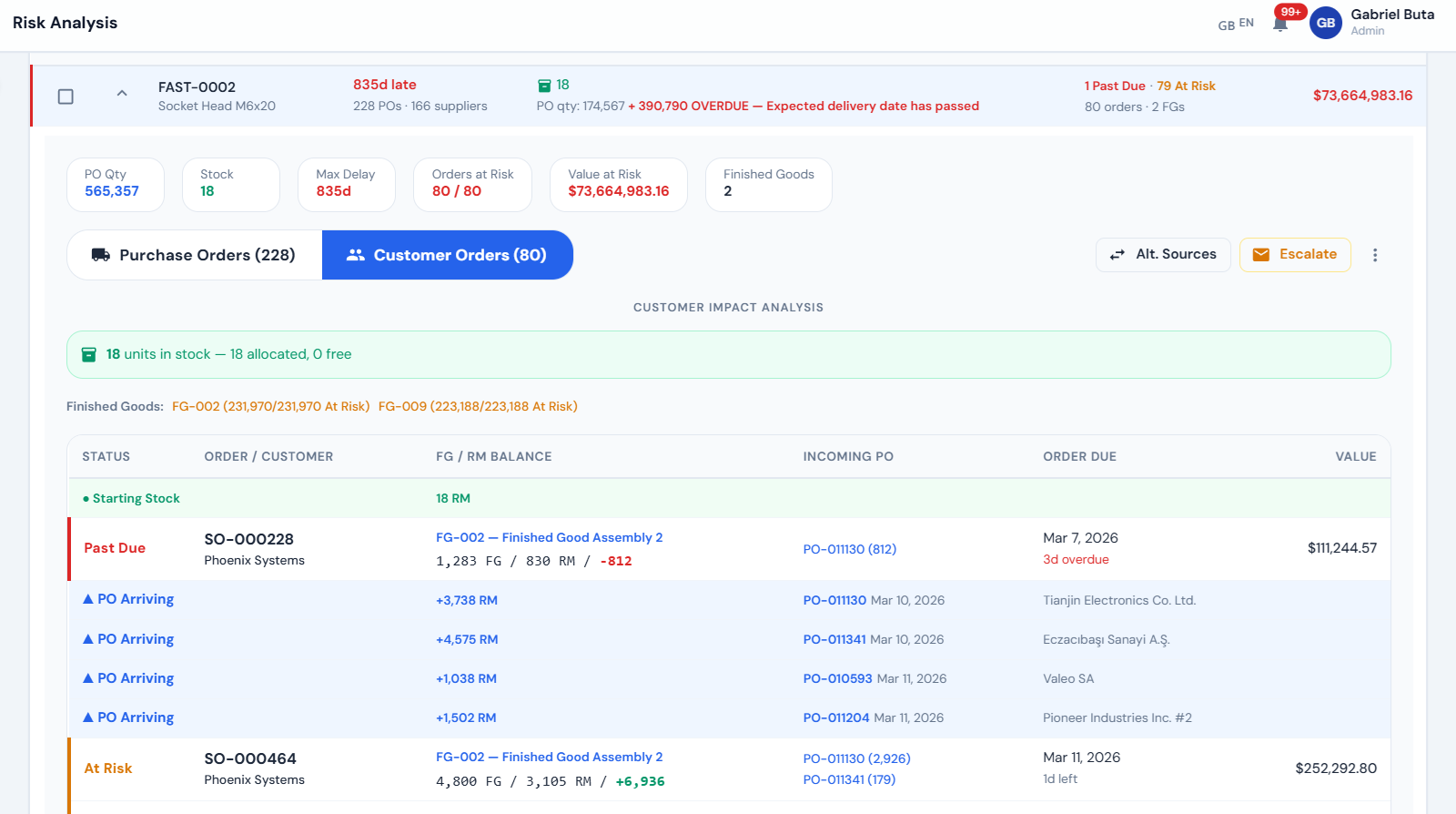
Task: Open the notifications bell
Action: [1280, 24]
